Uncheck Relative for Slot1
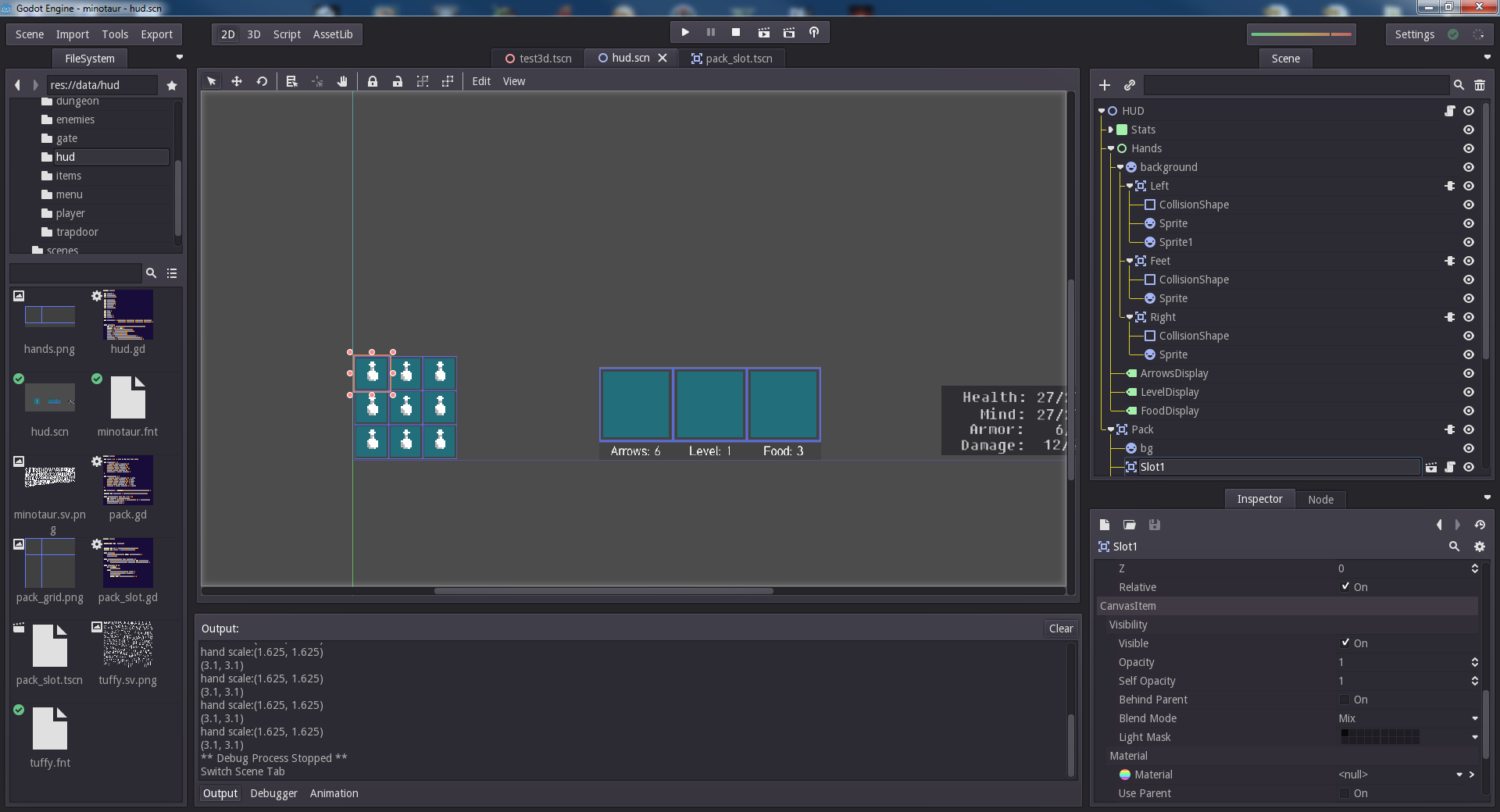Screen dimensions: 1500x812 click(x=1346, y=587)
